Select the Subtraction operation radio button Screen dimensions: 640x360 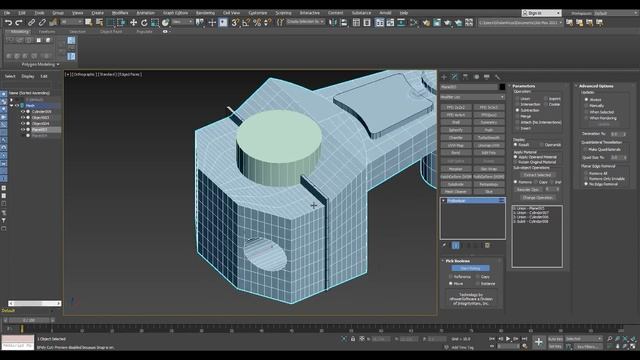click(x=517, y=110)
